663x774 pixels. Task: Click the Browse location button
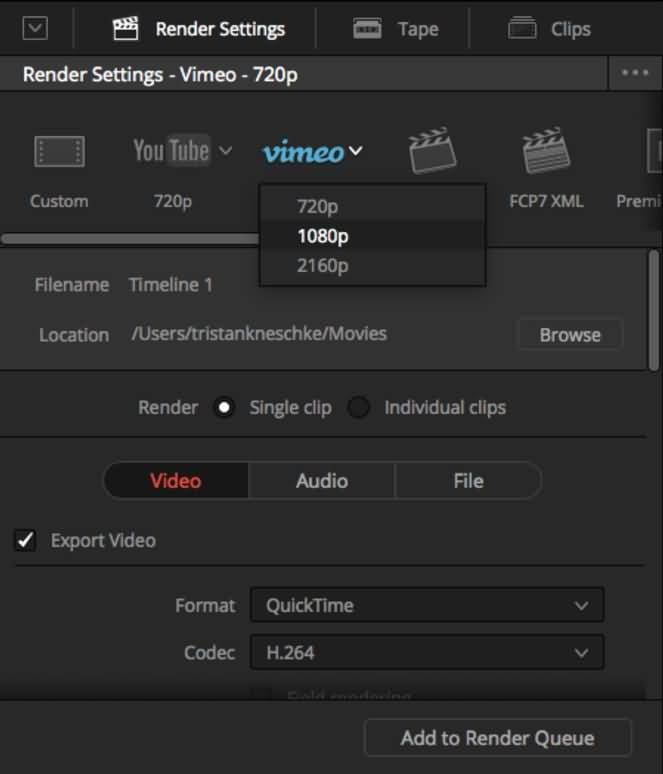(569, 335)
